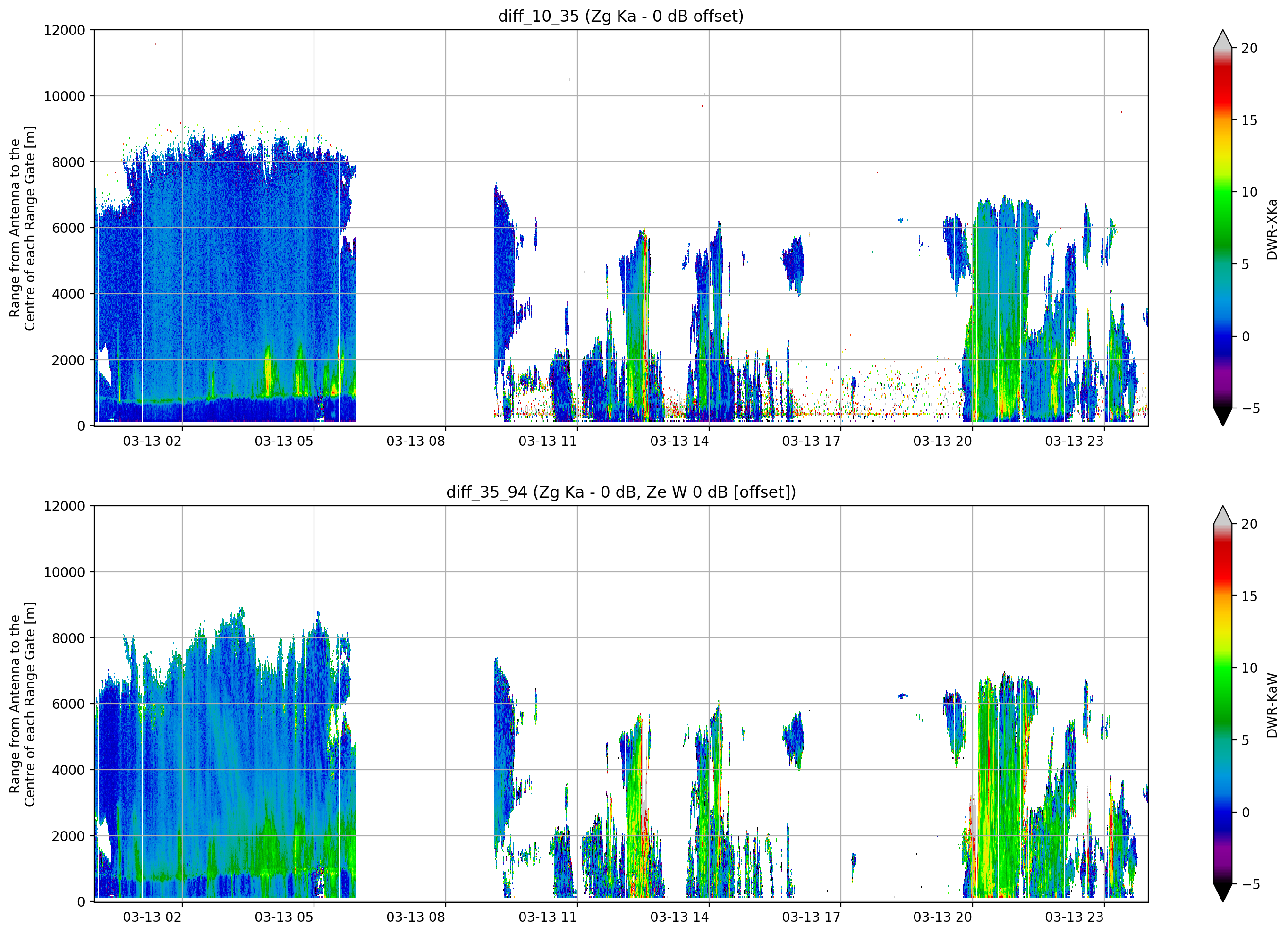The width and height of the screenshot is (1288, 934).
Task: Click "03-13 14" tick under the diff_10_35 plot
Action: [x=679, y=442]
